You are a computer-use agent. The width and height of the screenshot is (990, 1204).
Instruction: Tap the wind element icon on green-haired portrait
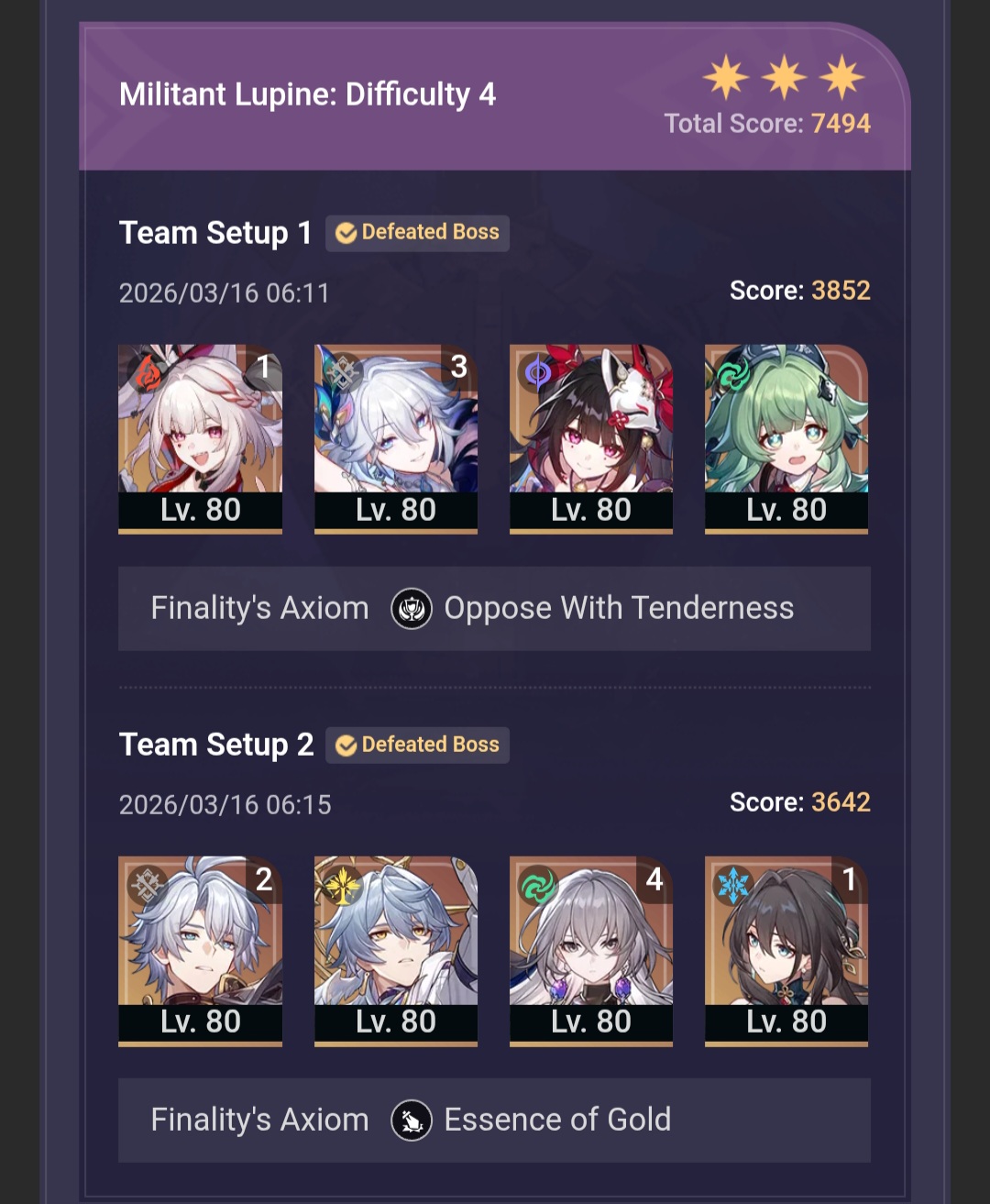tap(733, 373)
